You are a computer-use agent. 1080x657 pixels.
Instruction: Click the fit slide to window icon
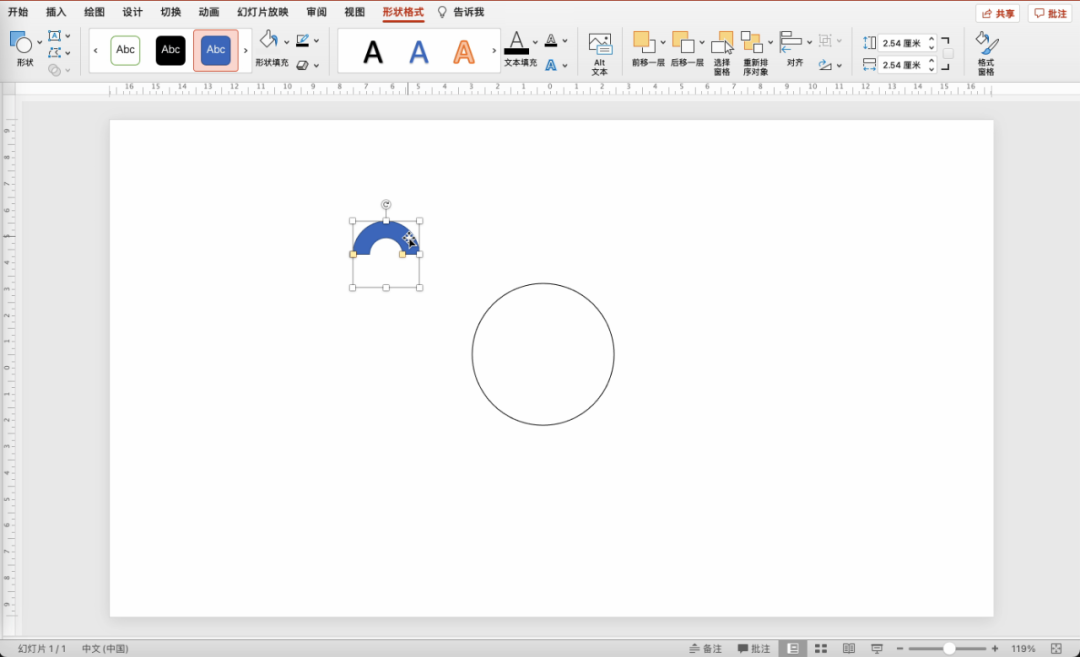[1057, 648]
